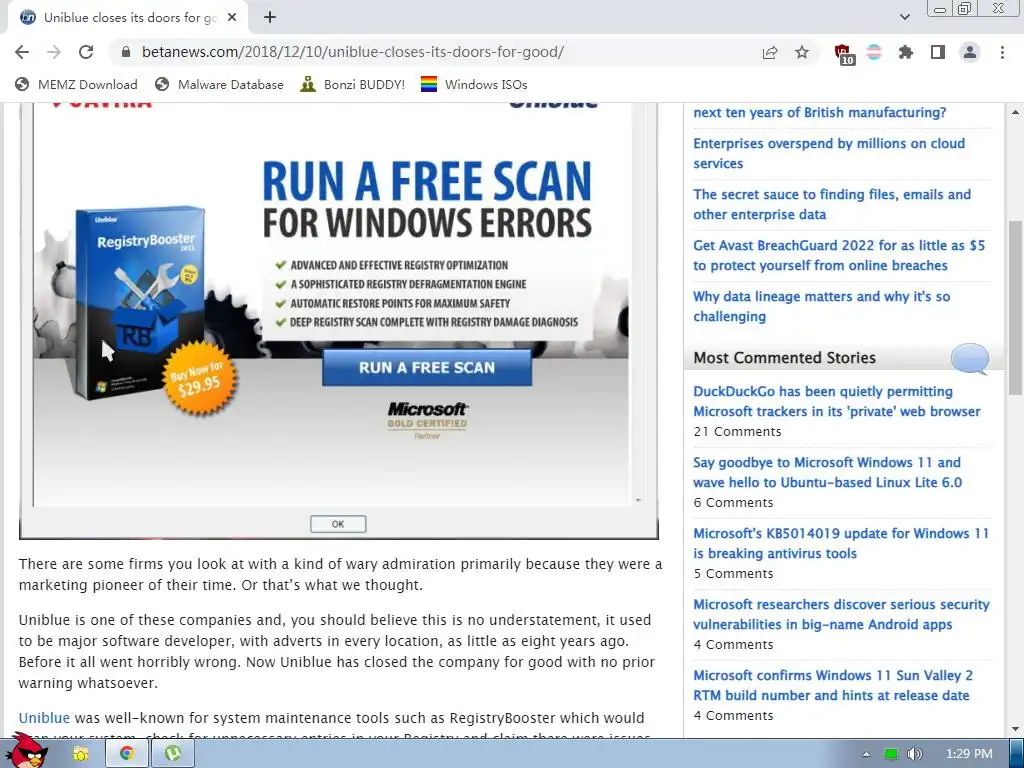
Task: Open the MEMZ Download bookmark
Action: pyautogui.click(x=76, y=84)
